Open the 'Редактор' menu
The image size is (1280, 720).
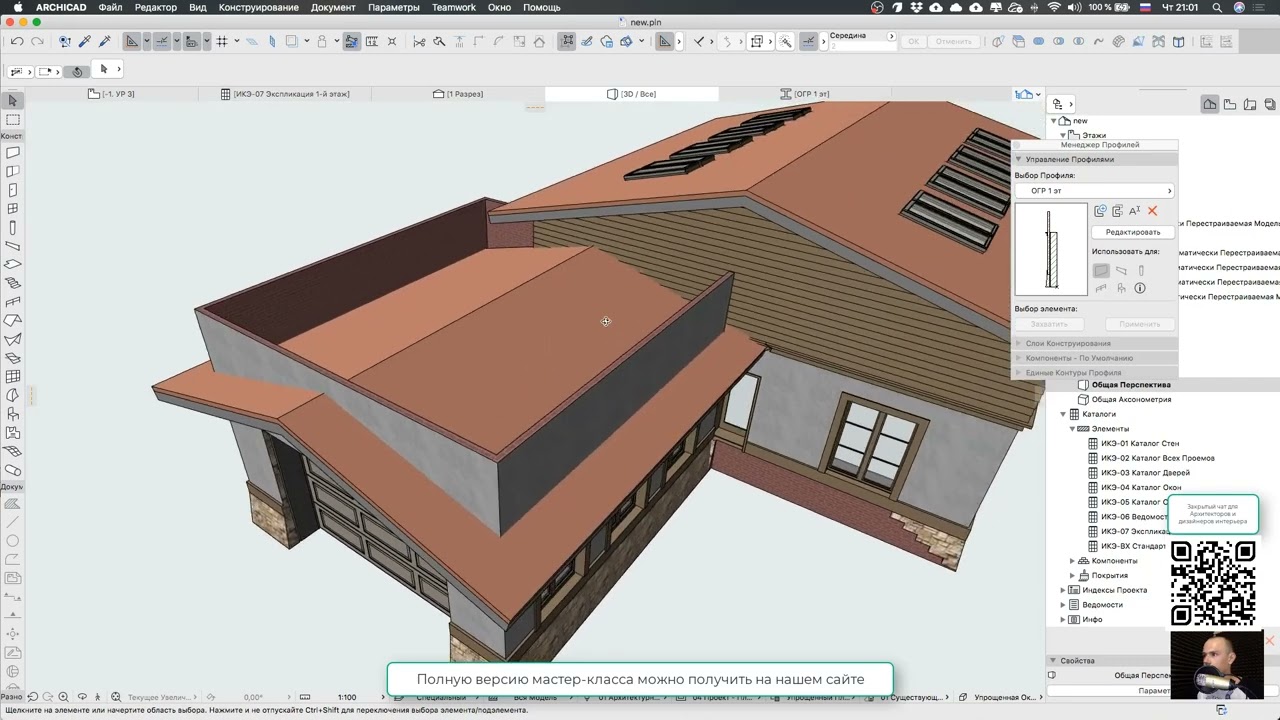[156, 7]
